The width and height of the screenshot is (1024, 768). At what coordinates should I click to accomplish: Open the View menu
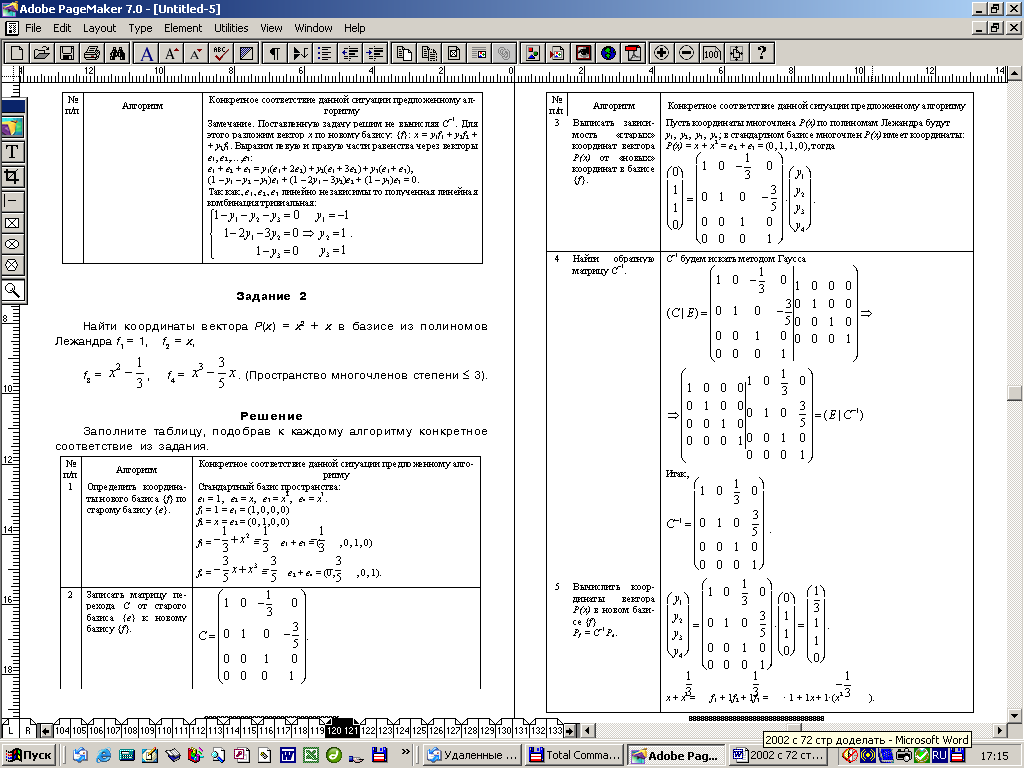click(271, 28)
